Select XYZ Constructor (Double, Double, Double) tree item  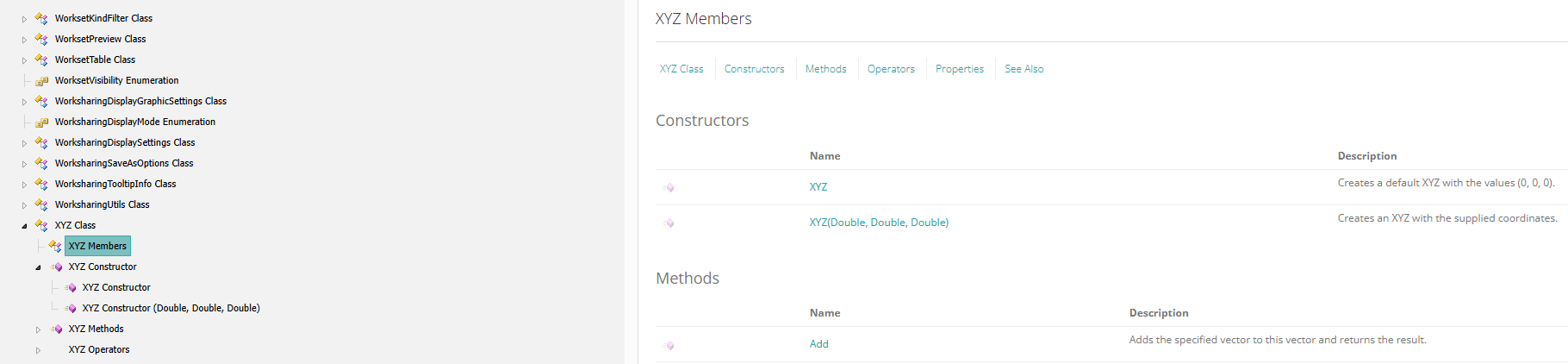(x=171, y=308)
